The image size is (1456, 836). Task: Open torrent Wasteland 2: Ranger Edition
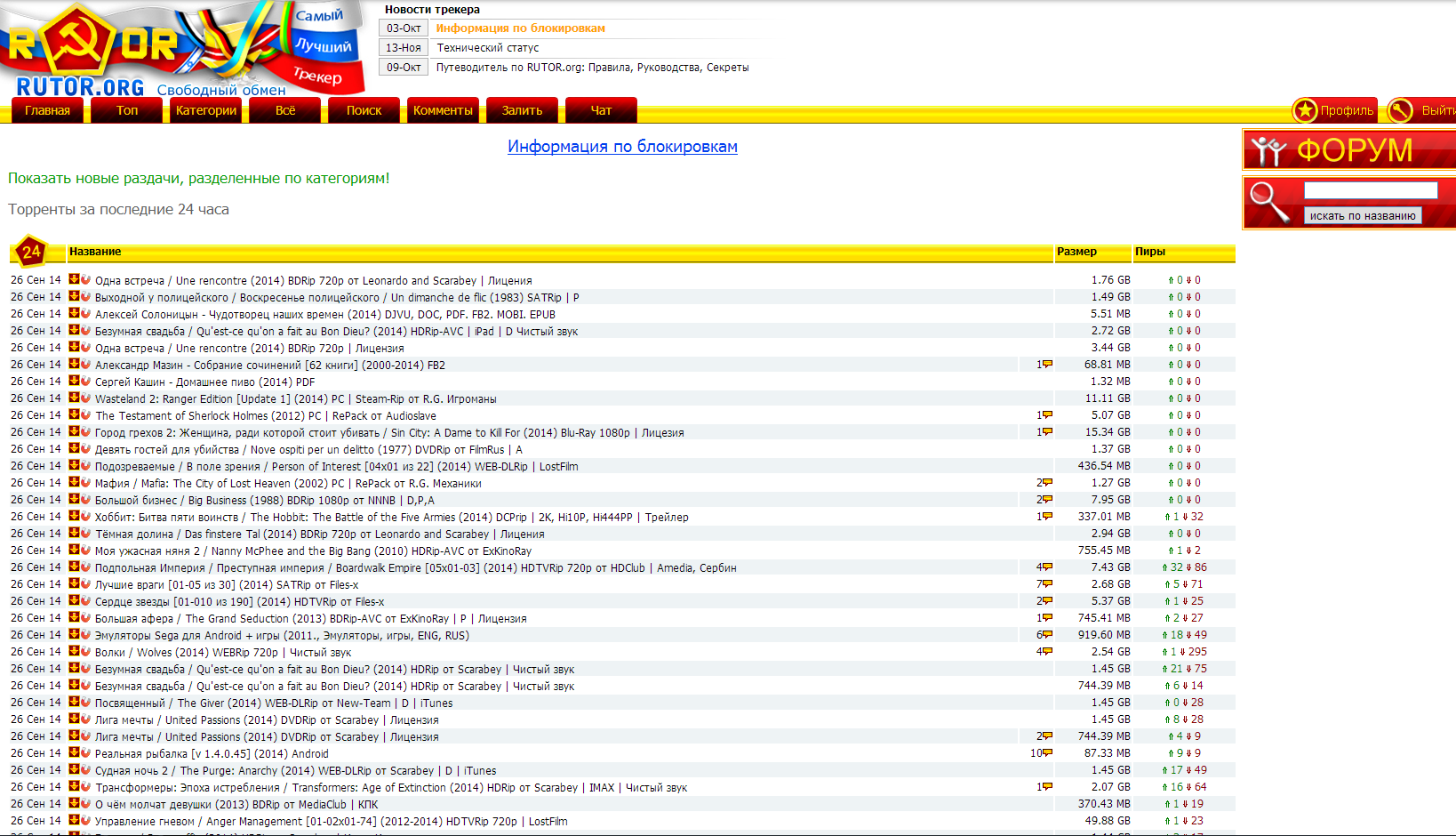296,398
